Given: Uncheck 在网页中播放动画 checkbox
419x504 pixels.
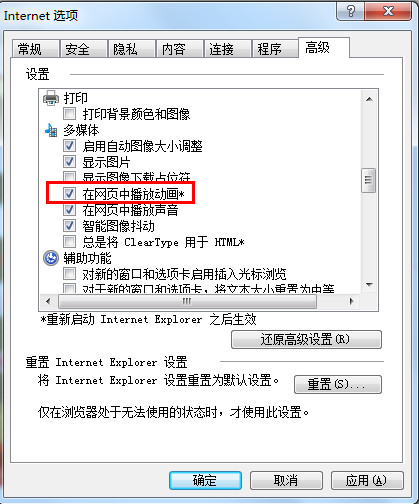Looking at the screenshot, I should click(69, 193).
